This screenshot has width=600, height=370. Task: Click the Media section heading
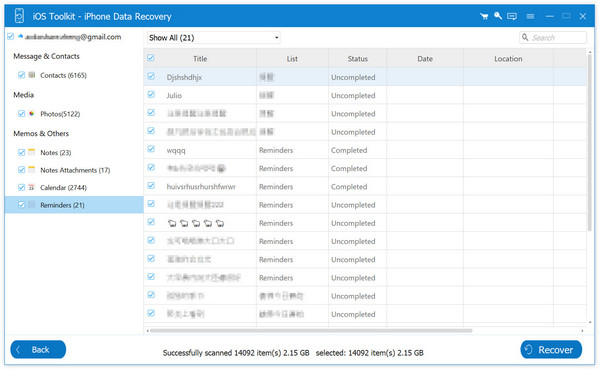[24, 95]
